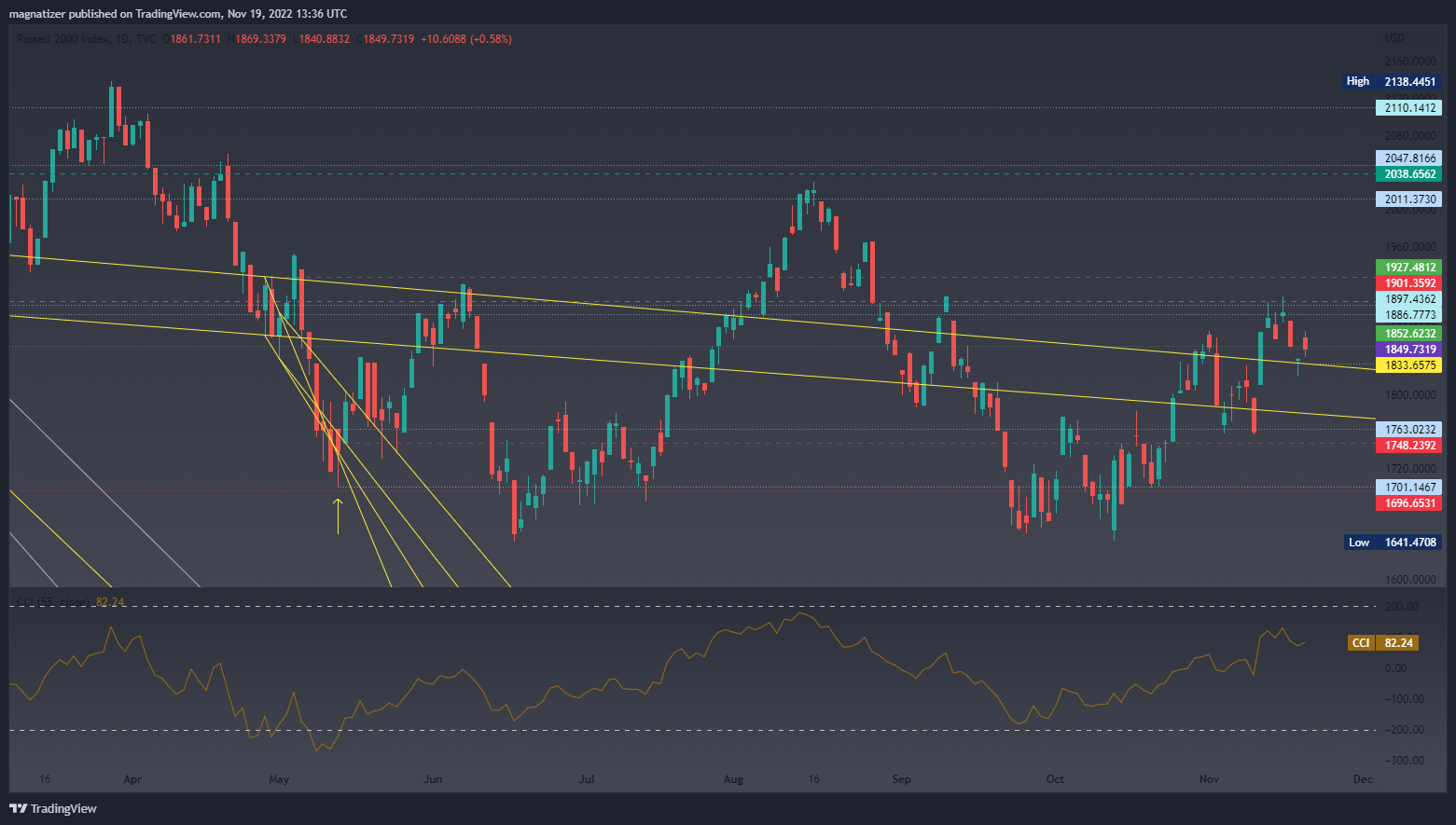This screenshot has width=1456, height=825.
Task: Click the light blue 2110.1412 level label
Action: (1408, 108)
